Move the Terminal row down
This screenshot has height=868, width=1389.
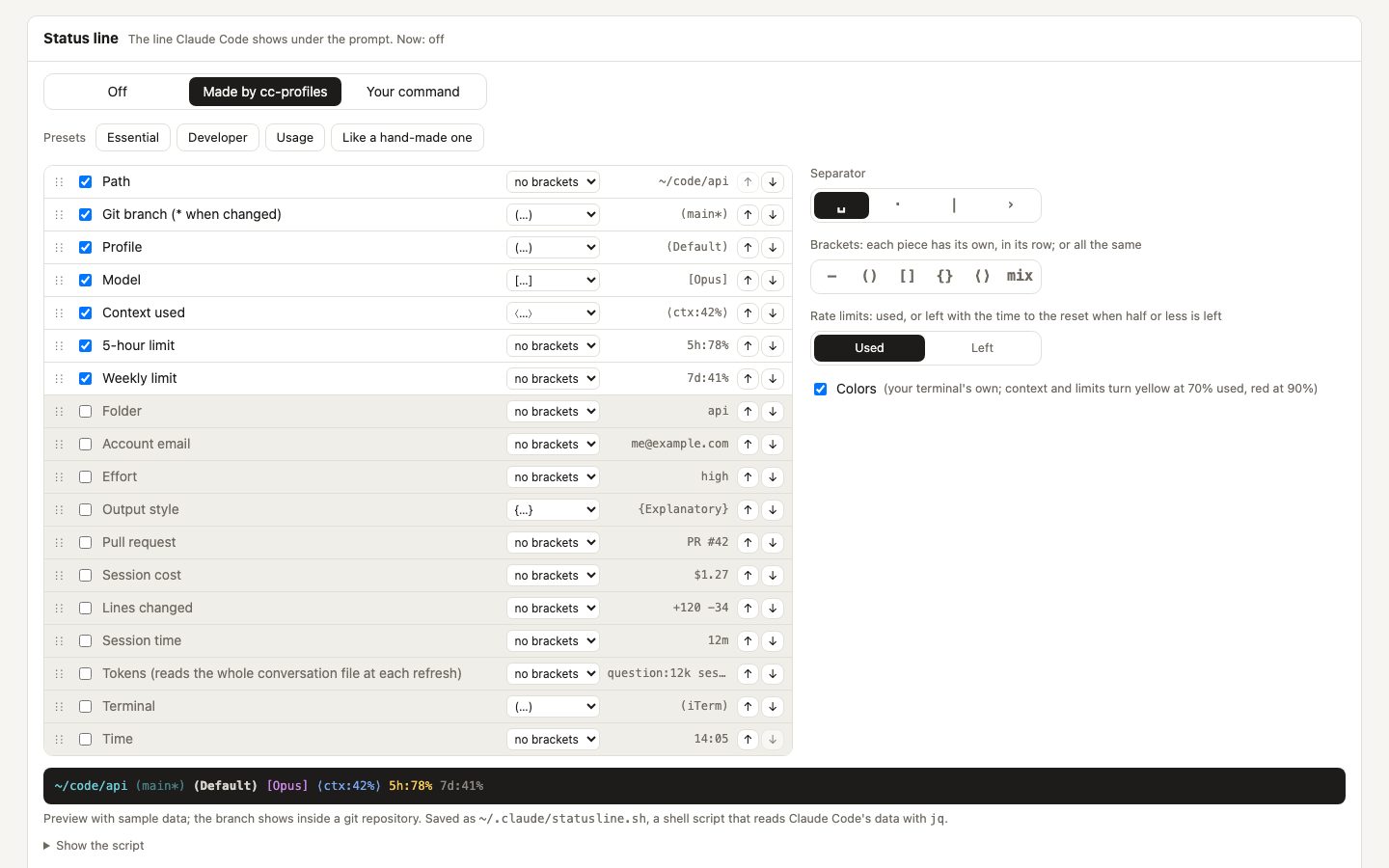pyautogui.click(x=773, y=706)
